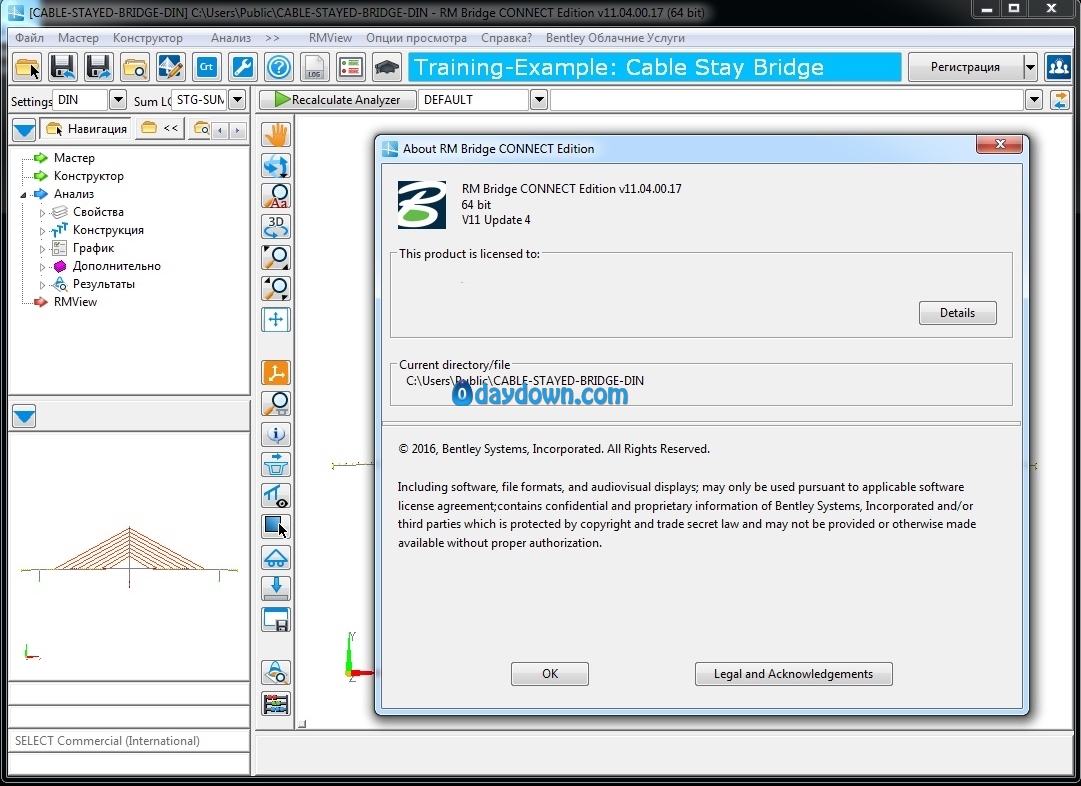Click the graduation cap training icon
The width and height of the screenshot is (1081, 786).
[386, 67]
